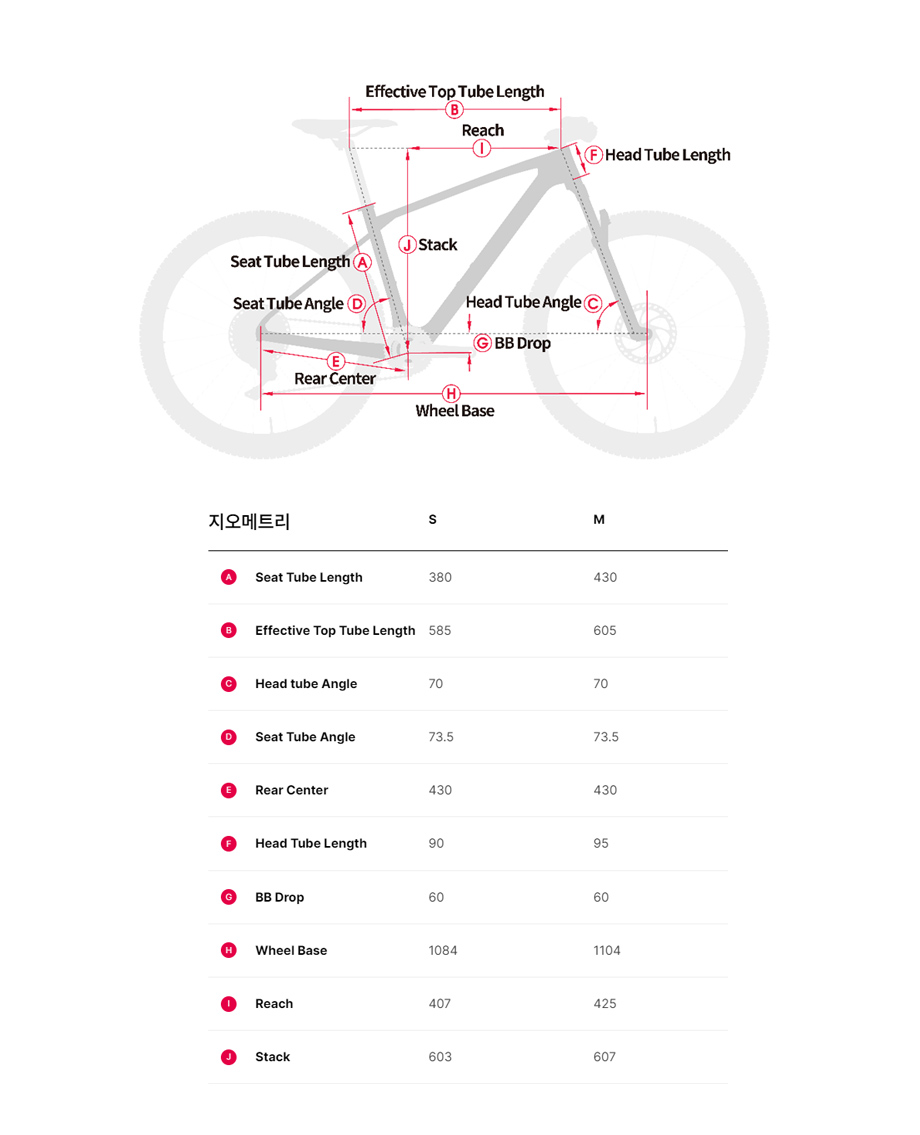Screen dimensions: 920x1135
Task: Click the red A badge beside Seat Tube Length row
Action: 229,577
